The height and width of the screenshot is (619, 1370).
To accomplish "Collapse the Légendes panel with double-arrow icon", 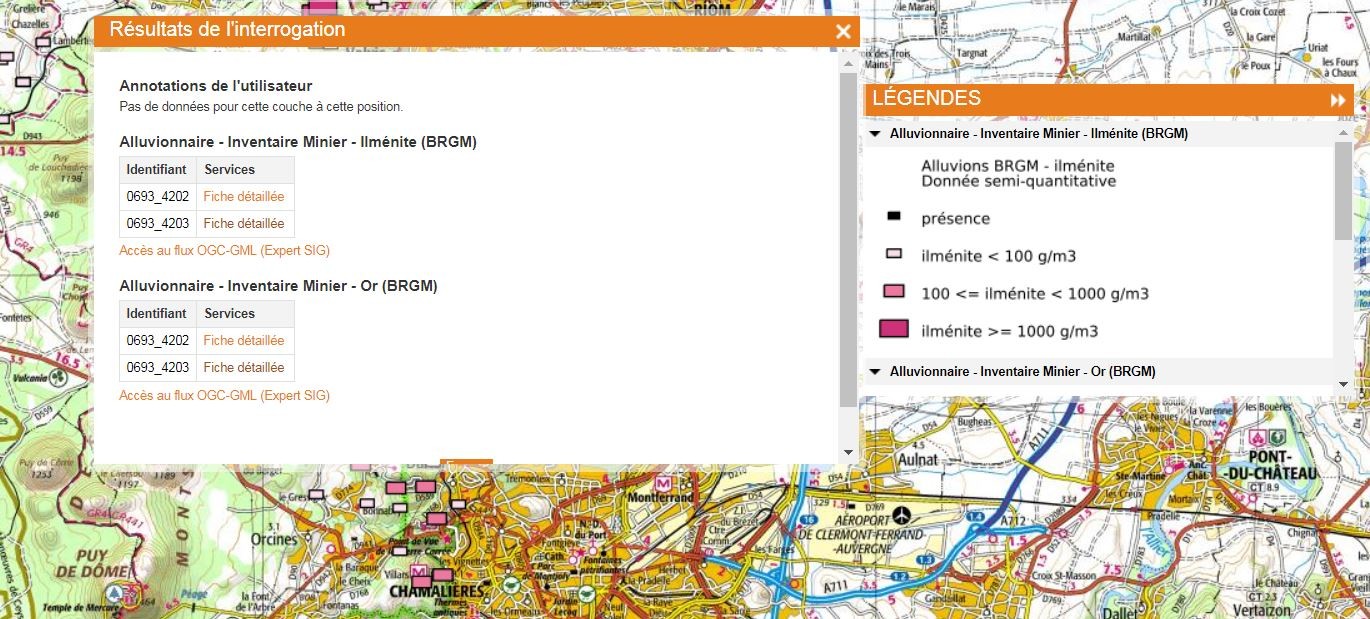I will 1337,100.
